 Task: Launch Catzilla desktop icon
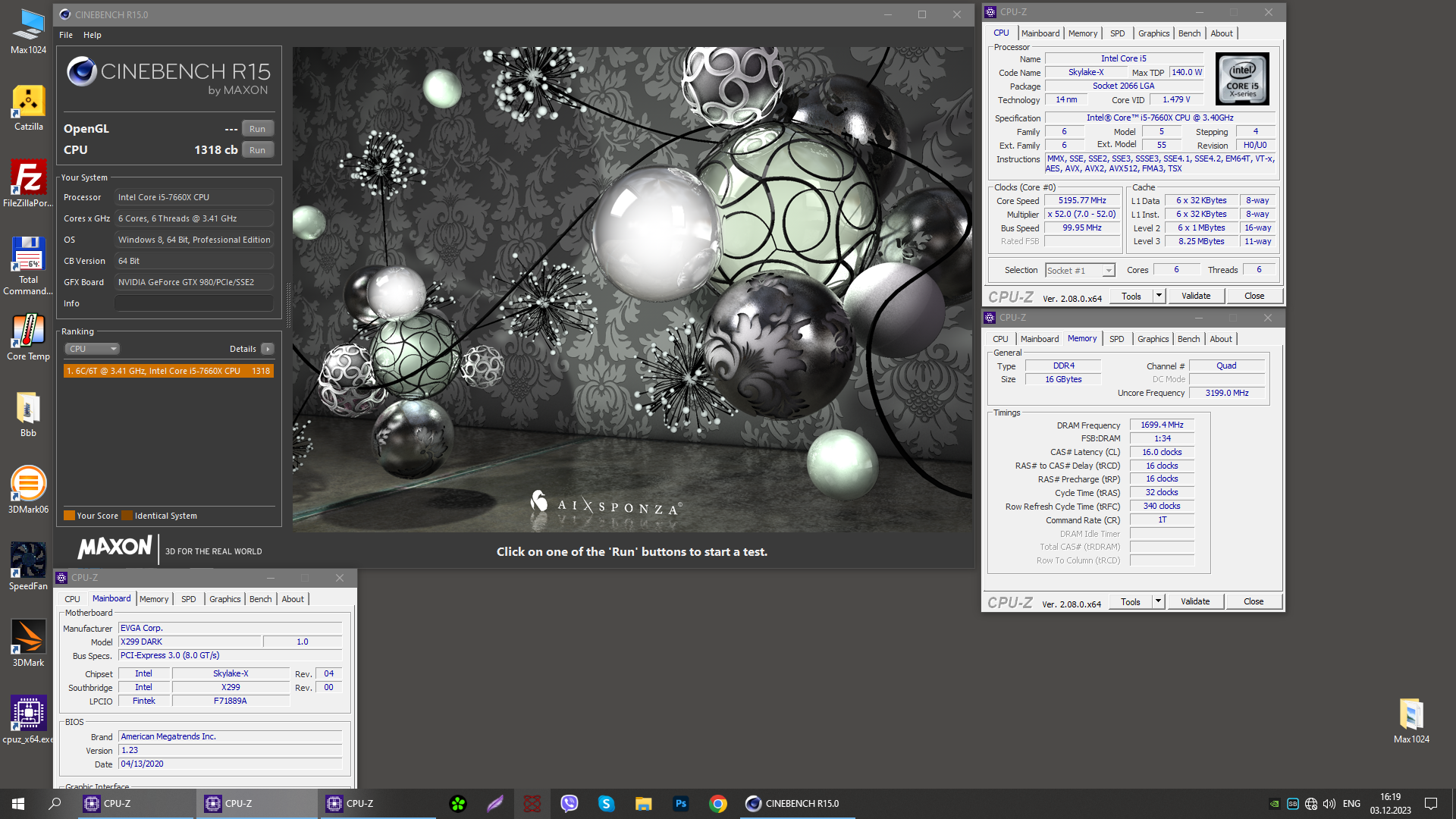(28, 108)
